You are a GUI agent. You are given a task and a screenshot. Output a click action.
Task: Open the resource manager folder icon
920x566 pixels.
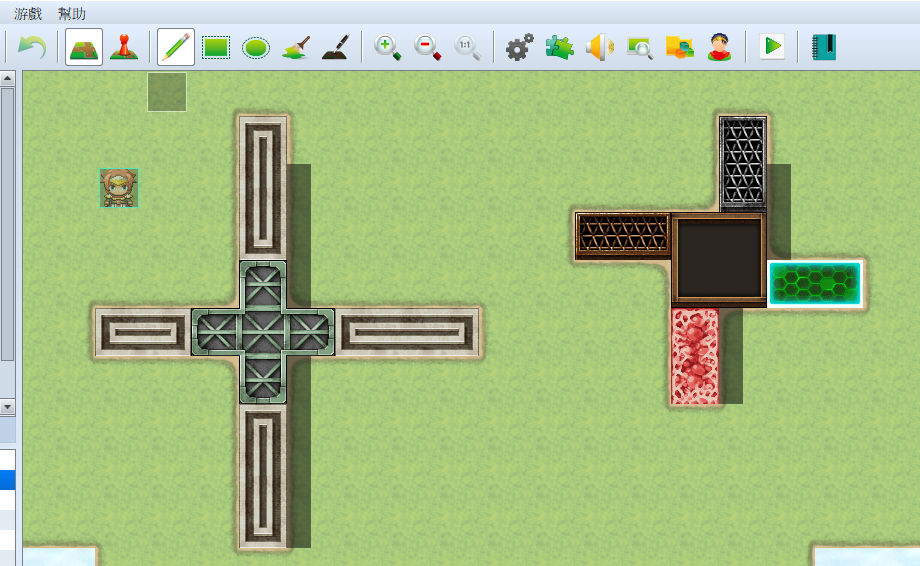(x=679, y=47)
